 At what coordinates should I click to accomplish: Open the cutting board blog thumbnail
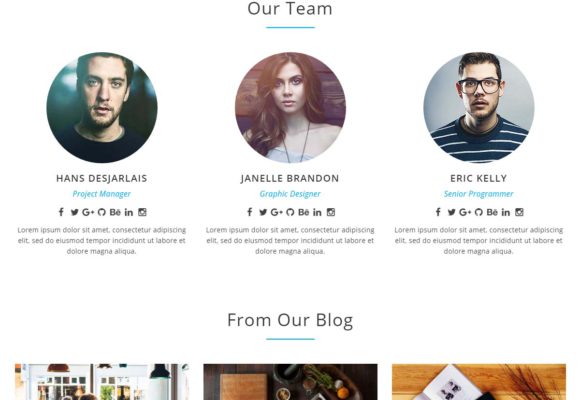click(x=290, y=382)
